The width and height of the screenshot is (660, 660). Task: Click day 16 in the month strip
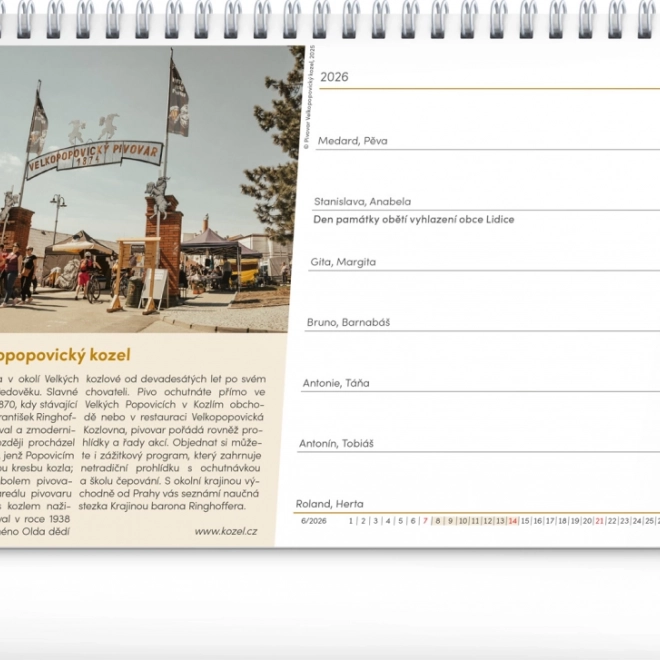538,521
